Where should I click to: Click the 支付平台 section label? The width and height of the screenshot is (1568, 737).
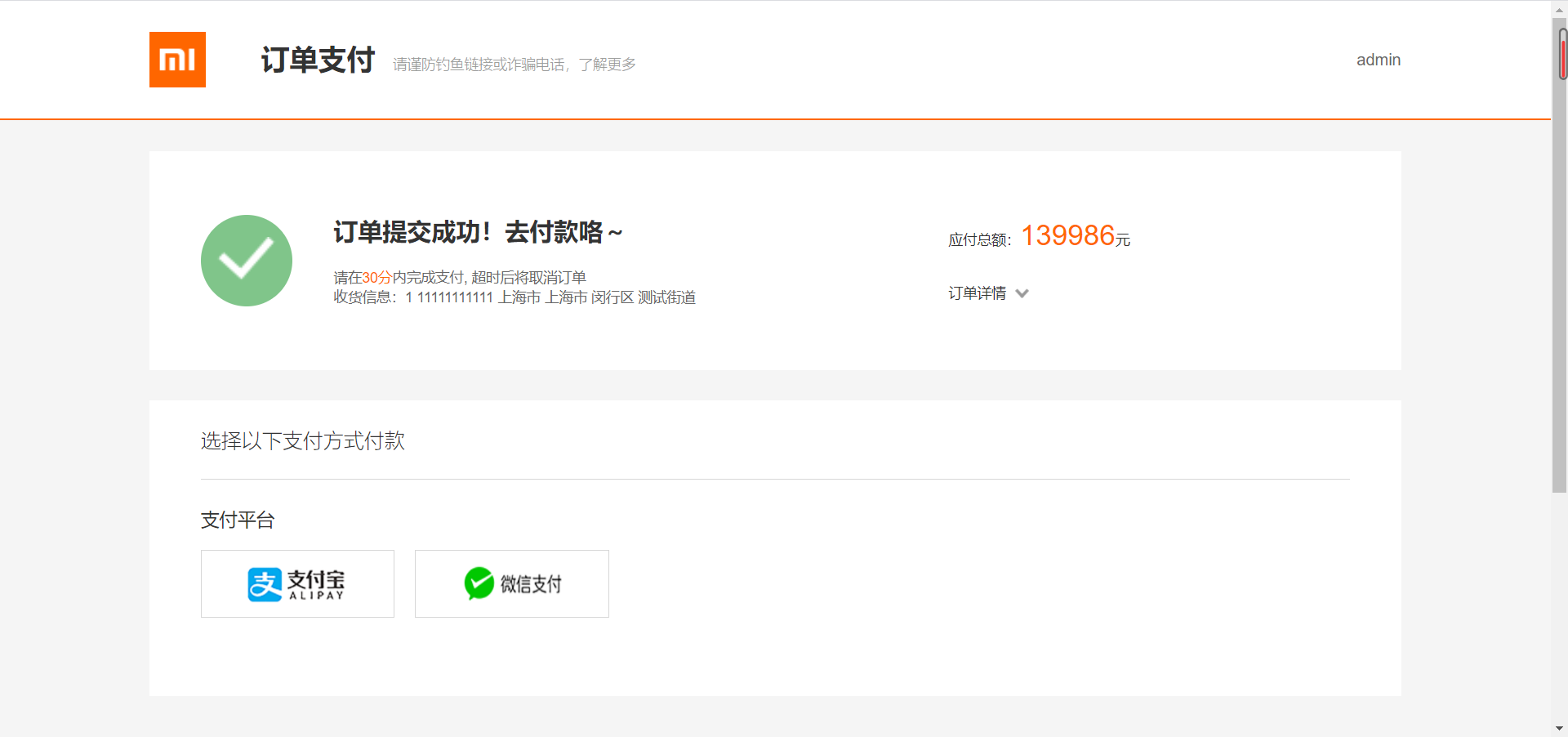coord(238,520)
